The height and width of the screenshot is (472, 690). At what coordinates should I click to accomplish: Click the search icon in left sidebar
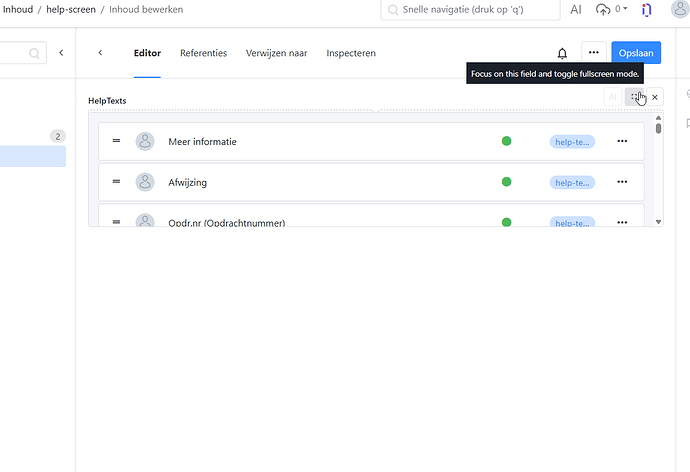click(x=34, y=53)
